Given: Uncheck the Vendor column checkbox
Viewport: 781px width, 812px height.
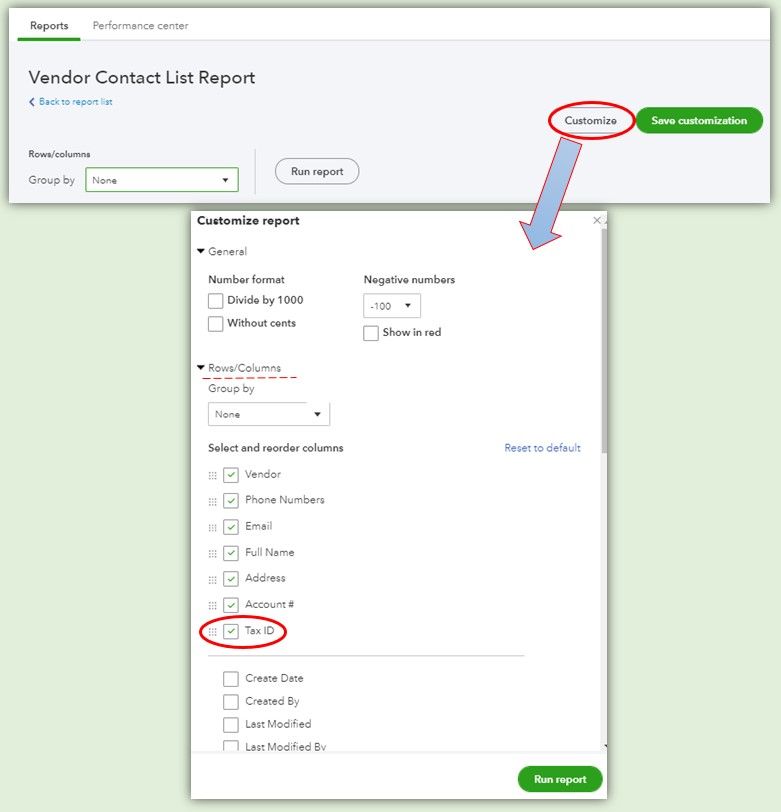Looking at the screenshot, I should [231, 475].
